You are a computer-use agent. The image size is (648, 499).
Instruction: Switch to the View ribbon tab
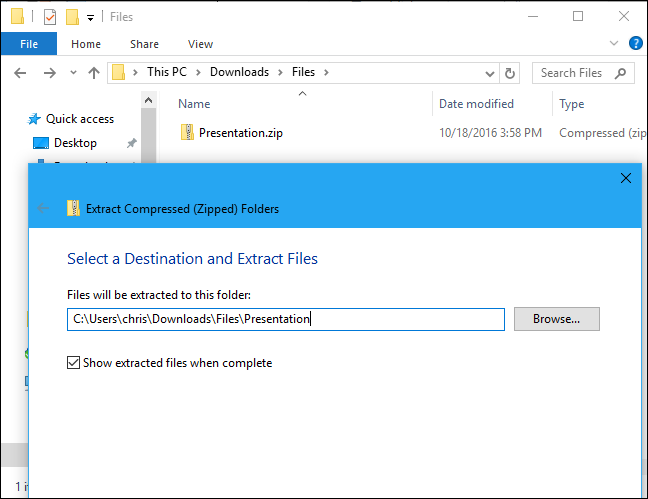[x=200, y=44]
